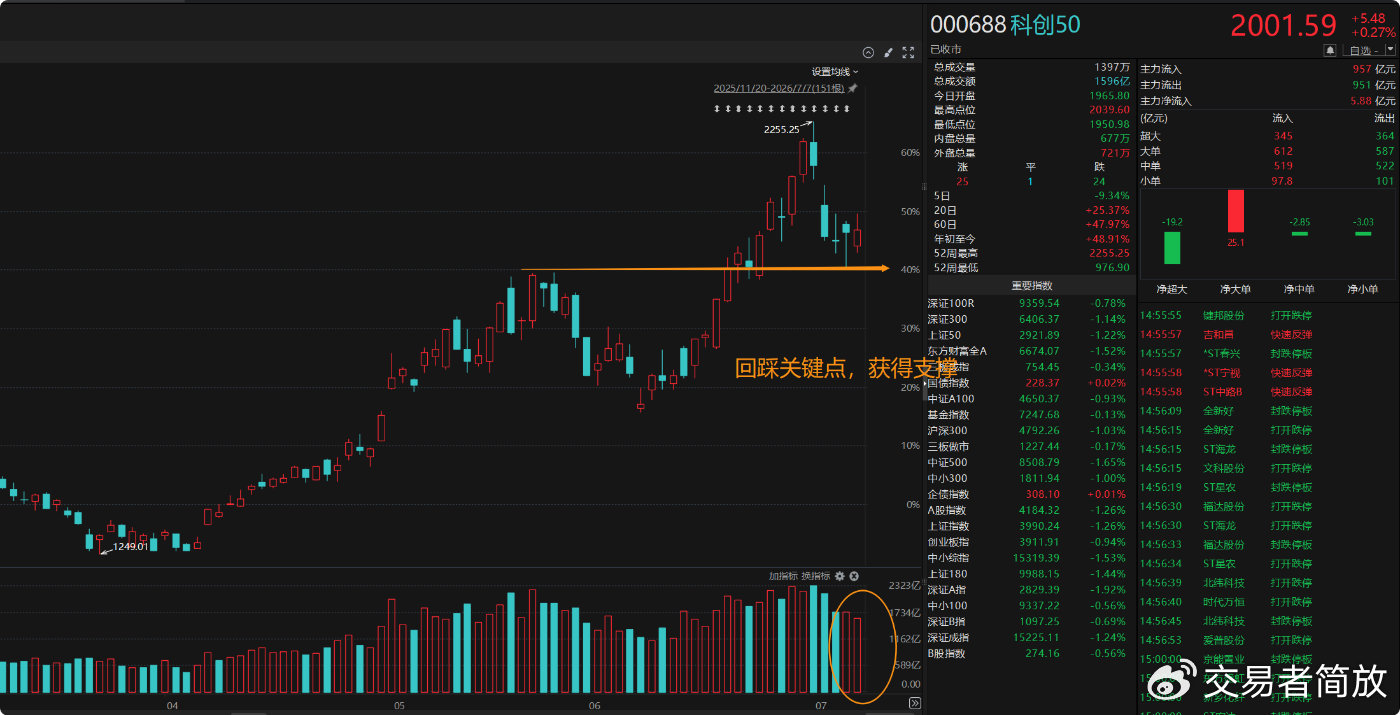Click *ST宁视 in the alerts feed
Viewport: 1400px width, 715px height.
(1224, 372)
